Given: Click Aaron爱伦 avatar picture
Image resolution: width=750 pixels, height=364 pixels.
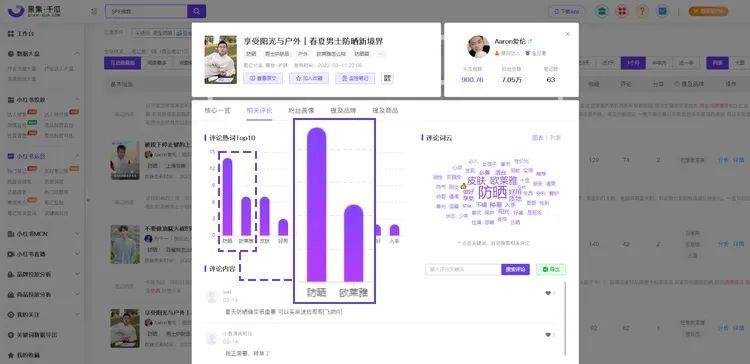Looking at the screenshot, I should click(478, 46).
